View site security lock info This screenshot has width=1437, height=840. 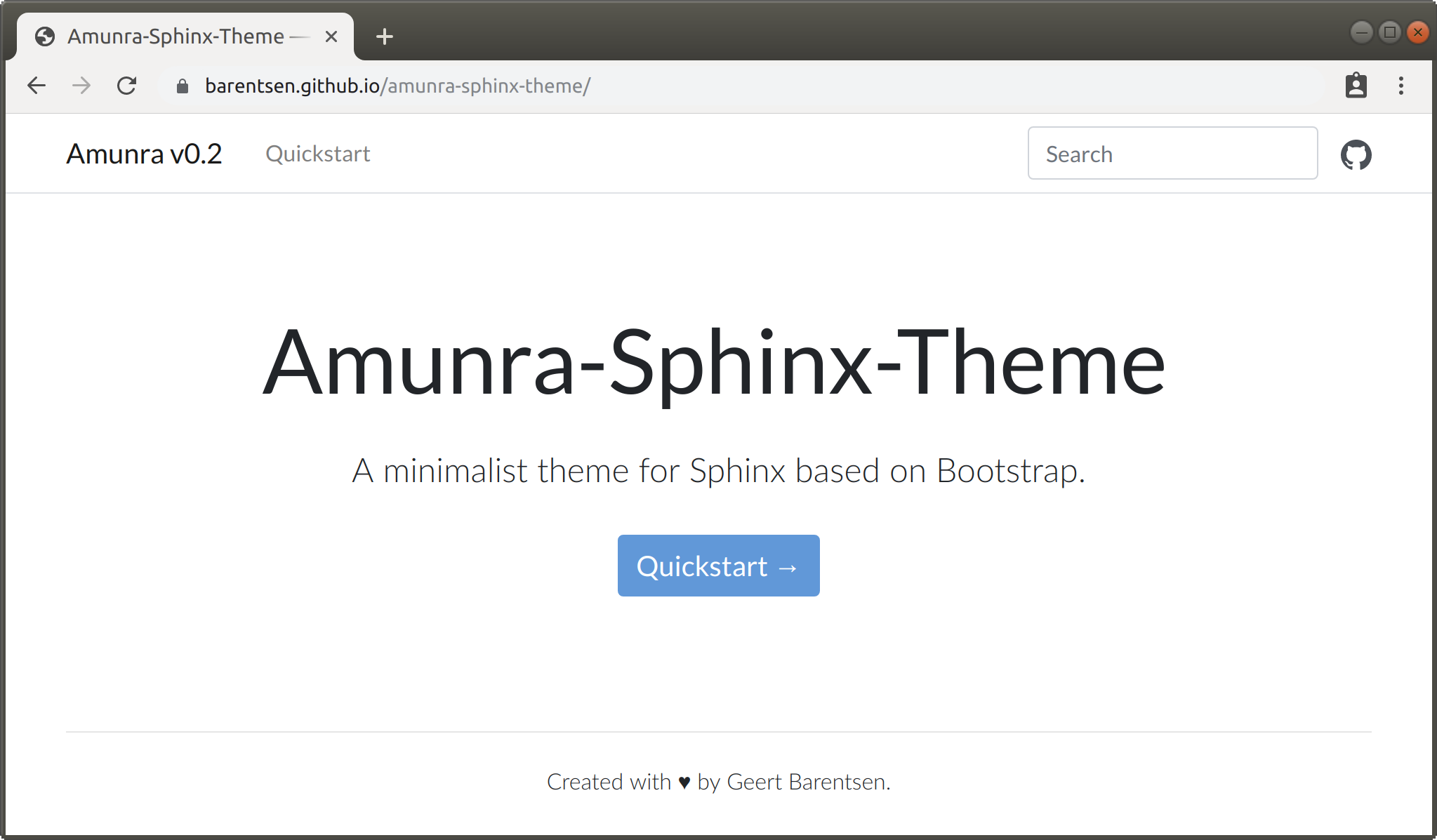click(x=183, y=86)
